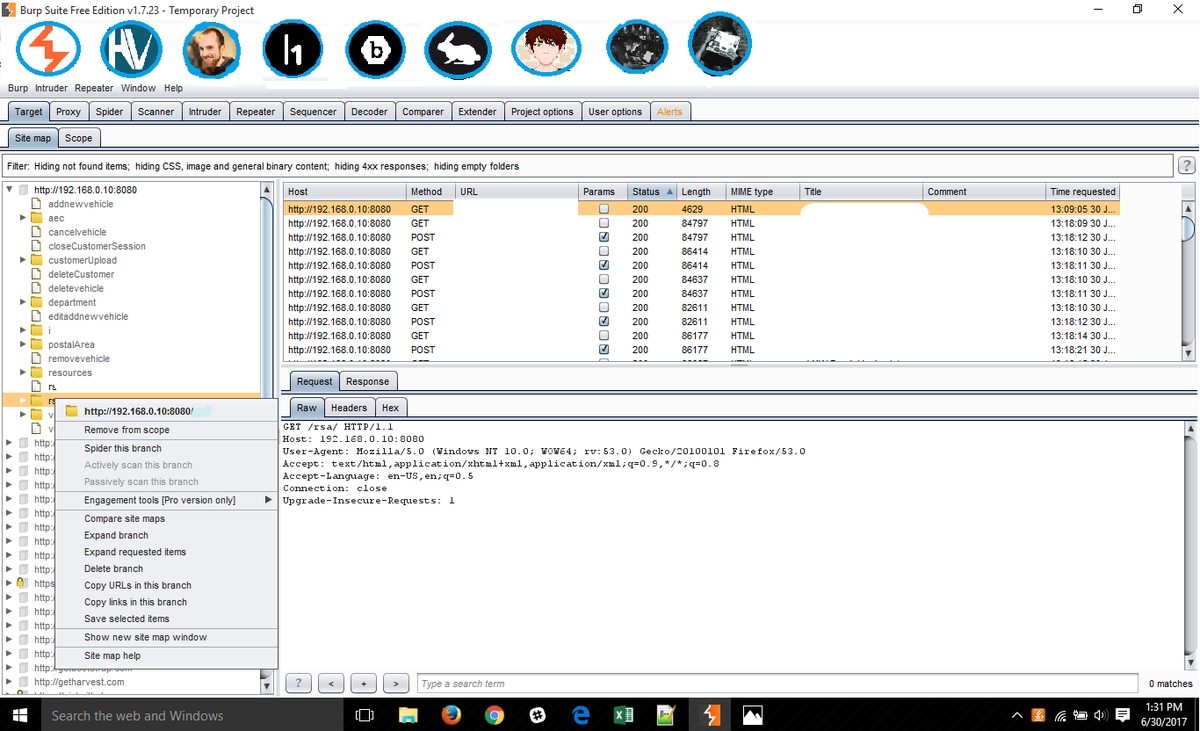Choose Remove from scope in context menu
Viewport: 1200px width, 731px height.
(127, 429)
